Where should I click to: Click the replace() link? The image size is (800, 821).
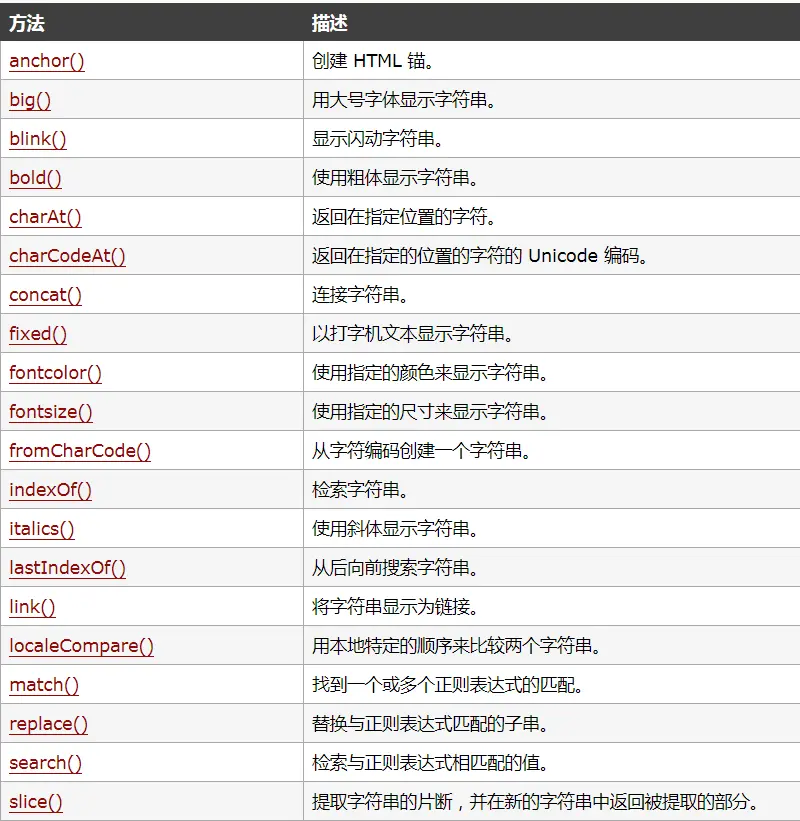click(x=48, y=724)
